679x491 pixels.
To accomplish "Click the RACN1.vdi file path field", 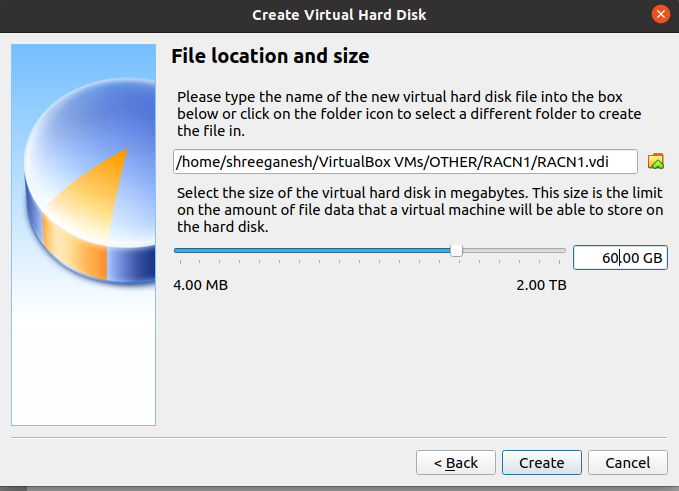I will pos(405,162).
